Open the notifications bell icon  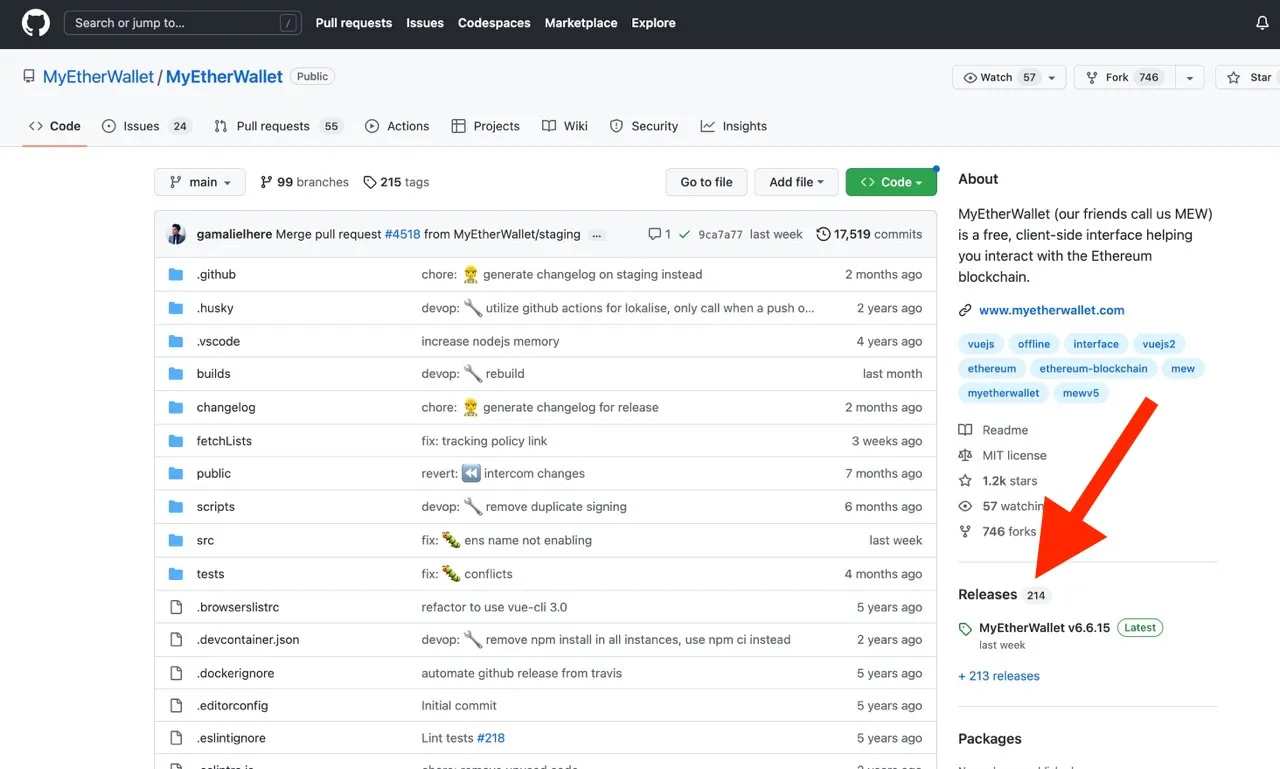click(1262, 23)
